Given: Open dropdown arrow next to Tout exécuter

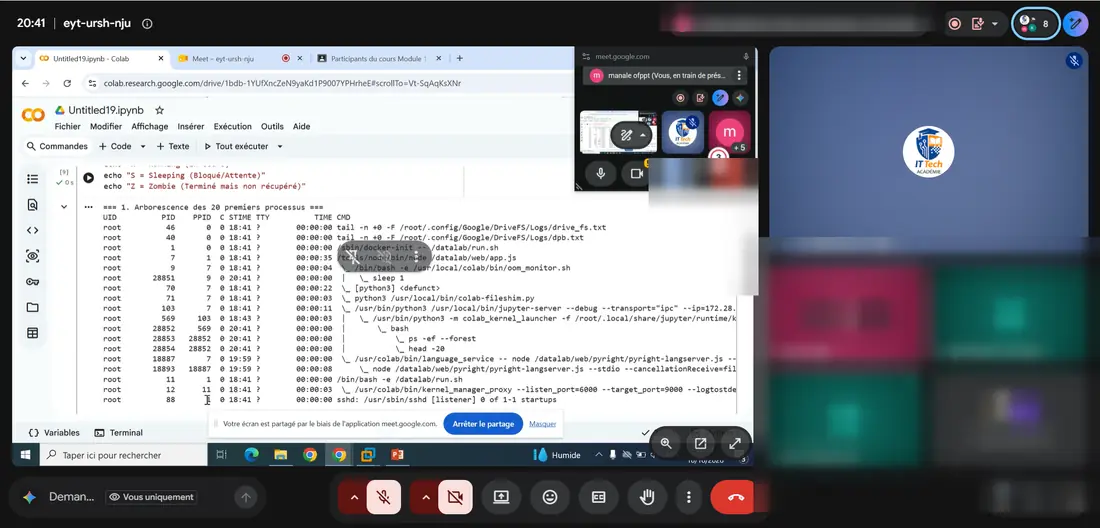Looking at the screenshot, I should (x=280, y=147).
